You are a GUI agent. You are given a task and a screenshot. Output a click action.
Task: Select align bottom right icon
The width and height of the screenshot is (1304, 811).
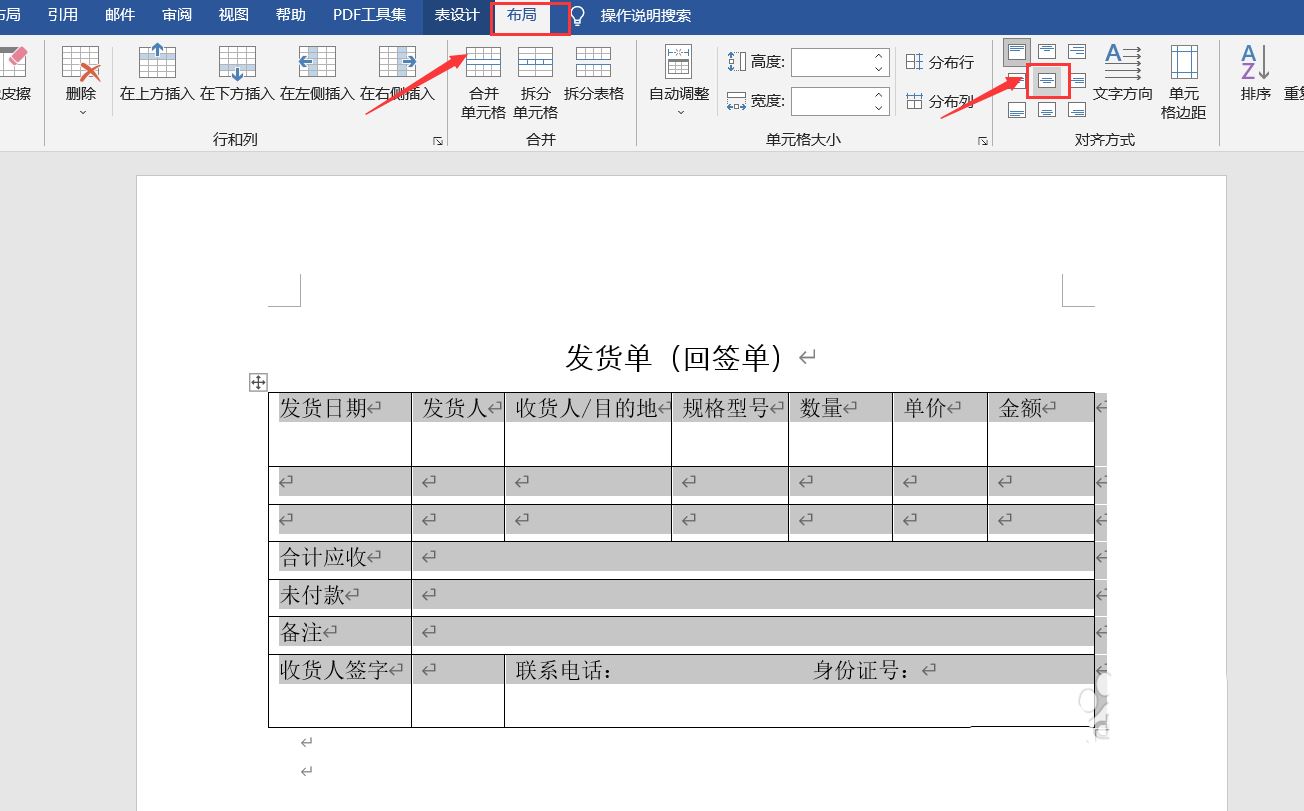click(1077, 109)
